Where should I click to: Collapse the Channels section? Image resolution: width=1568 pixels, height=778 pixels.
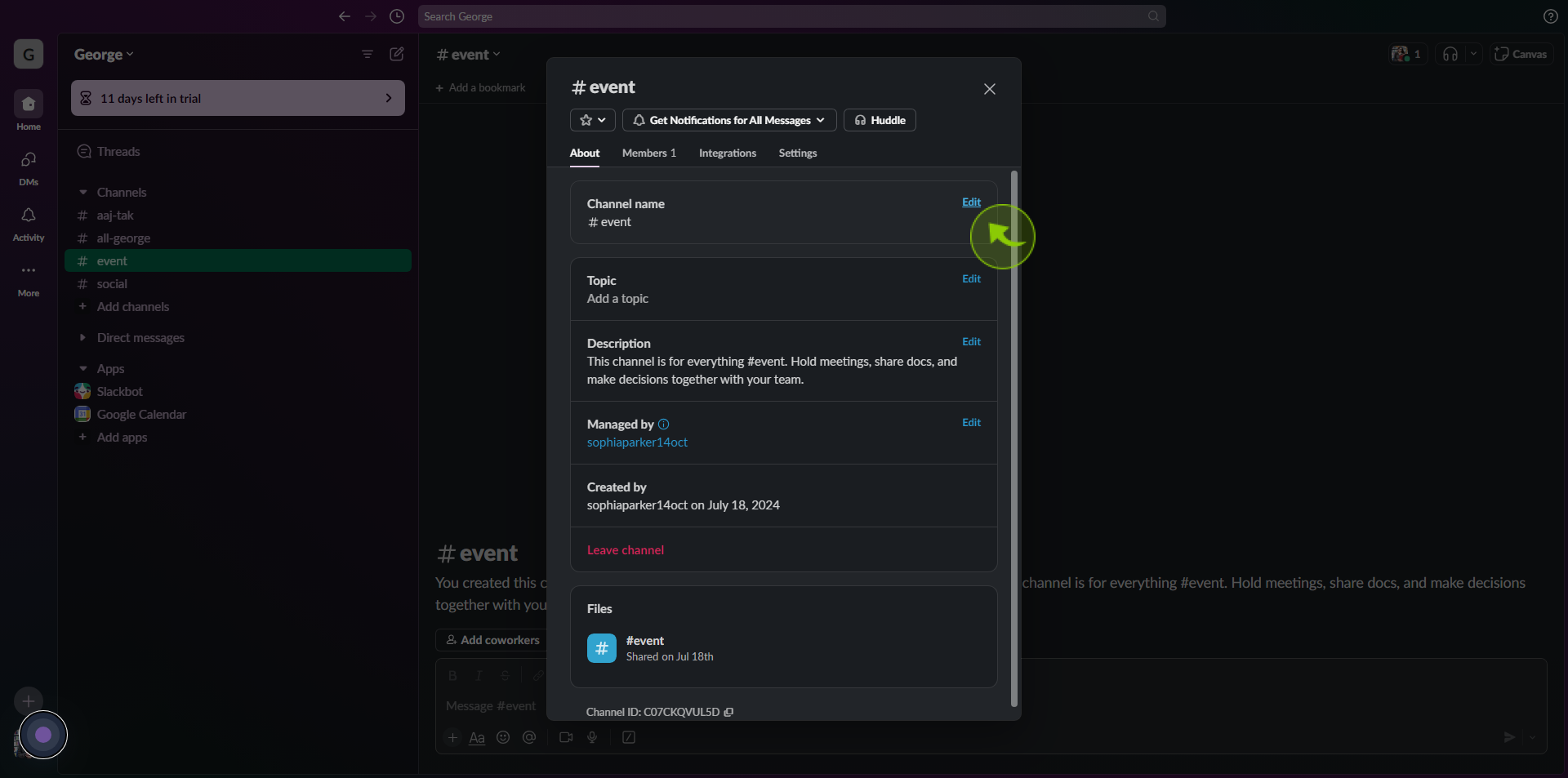point(83,193)
